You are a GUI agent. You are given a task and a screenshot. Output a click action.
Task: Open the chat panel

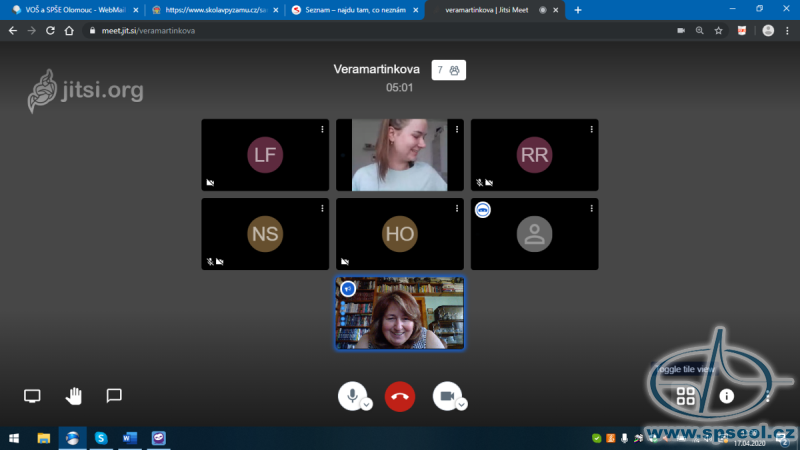point(114,396)
